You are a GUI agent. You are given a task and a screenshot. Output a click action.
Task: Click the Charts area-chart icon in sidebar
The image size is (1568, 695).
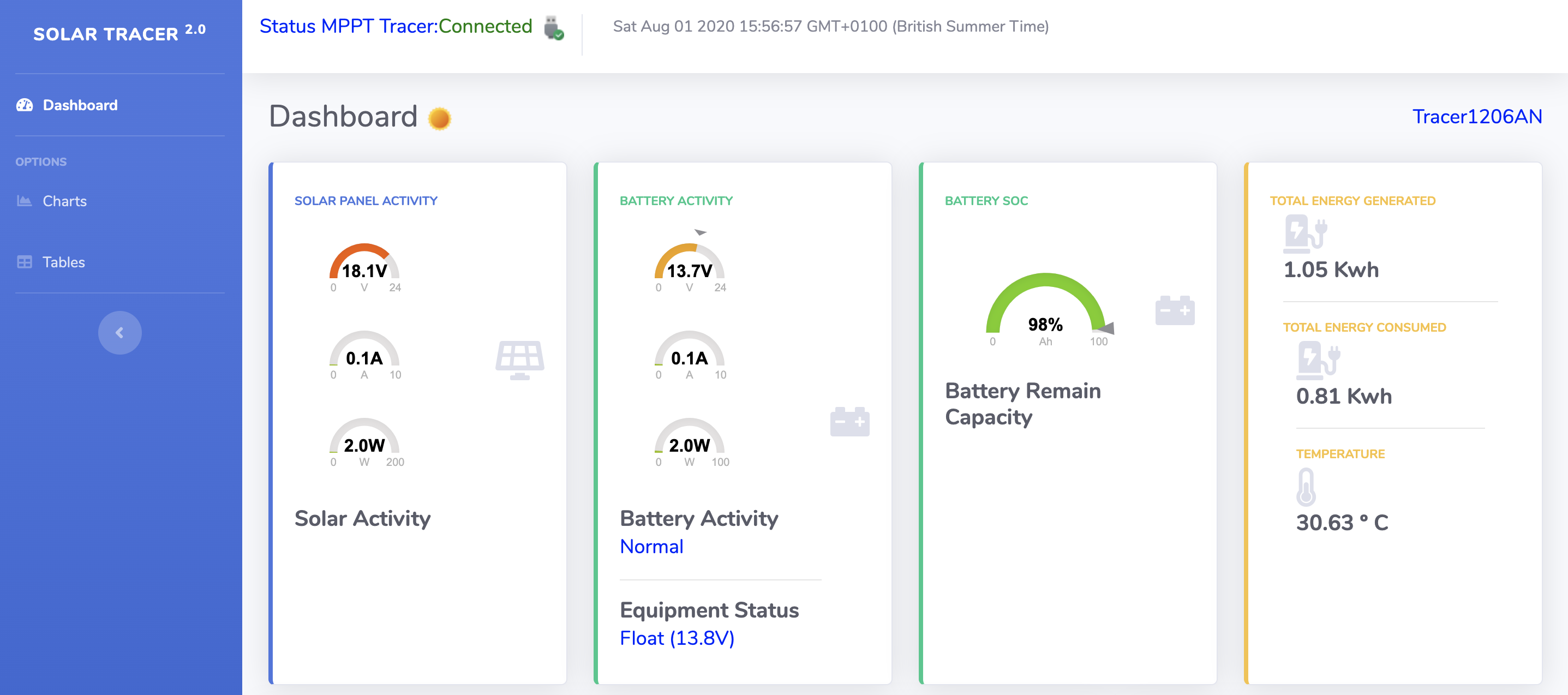[x=25, y=201]
